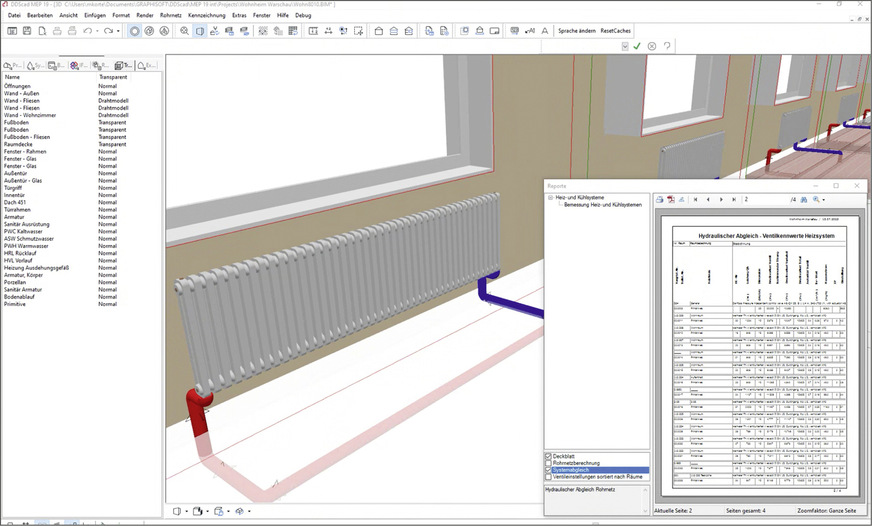Click the ResetCaches button
Image resolution: width=872 pixels, height=526 pixels.
(x=617, y=31)
